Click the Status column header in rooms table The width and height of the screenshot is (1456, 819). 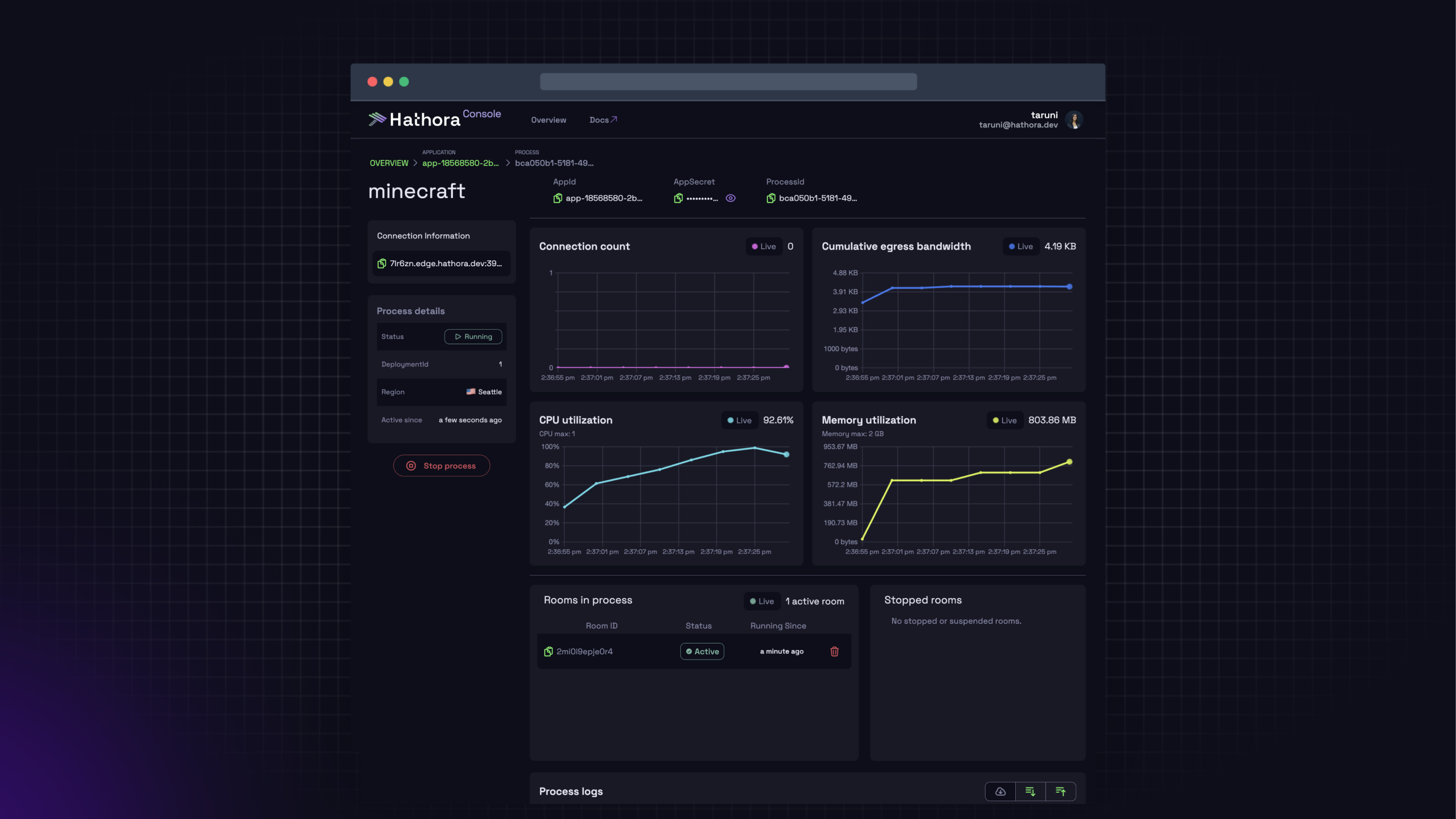698,626
